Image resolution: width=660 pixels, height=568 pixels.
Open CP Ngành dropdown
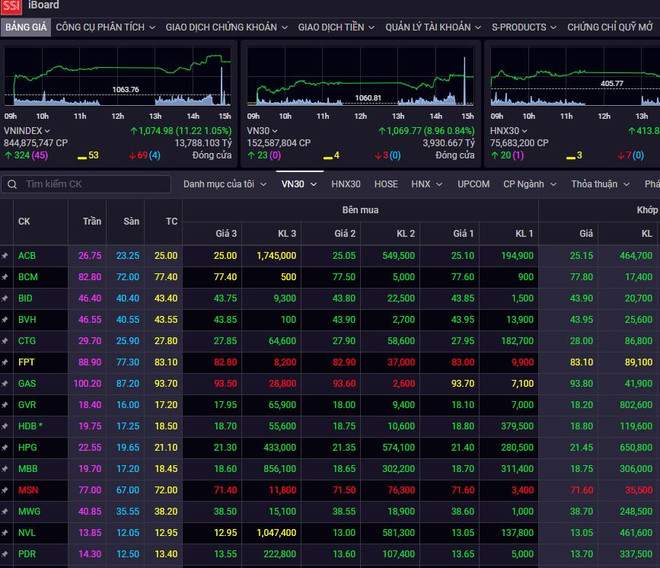click(x=530, y=184)
